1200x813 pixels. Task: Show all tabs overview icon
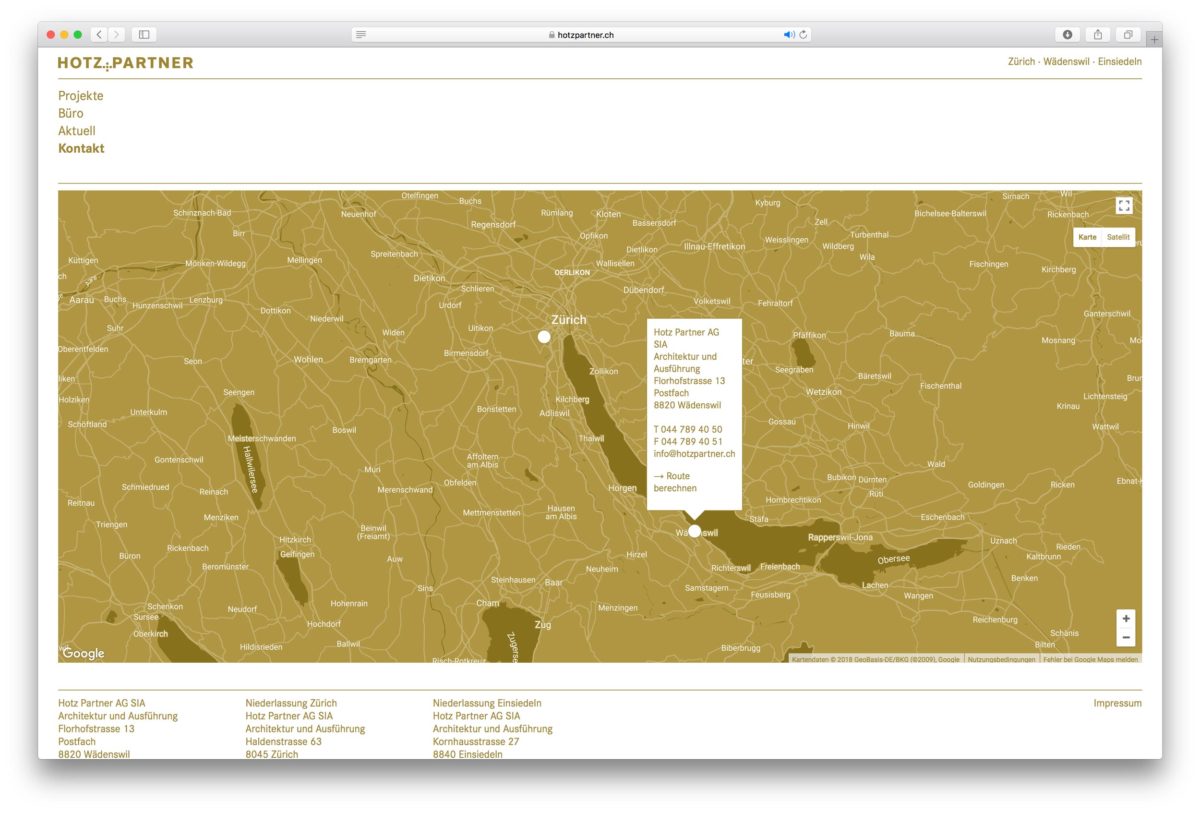pos(1127,35)
